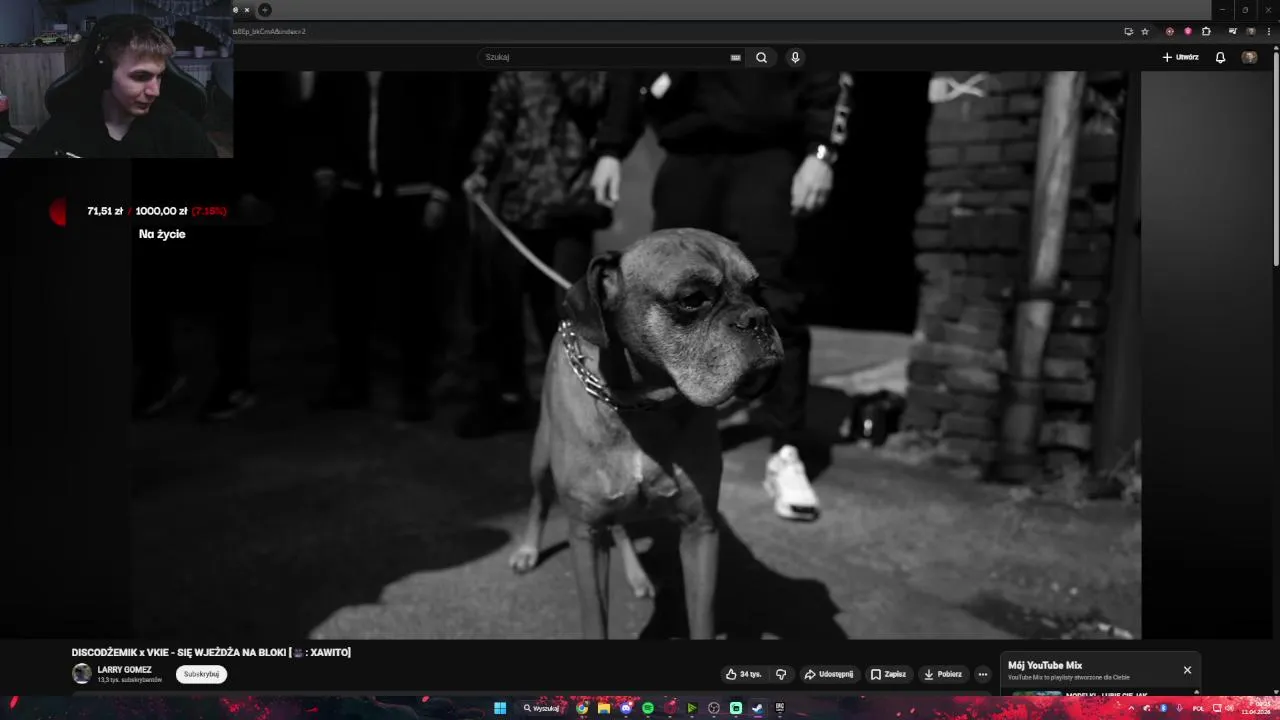The height and width of the screenshot is (720, 1280).
Task: Open the YouTube account avatar menu
Action: [x=1249, y=57]
